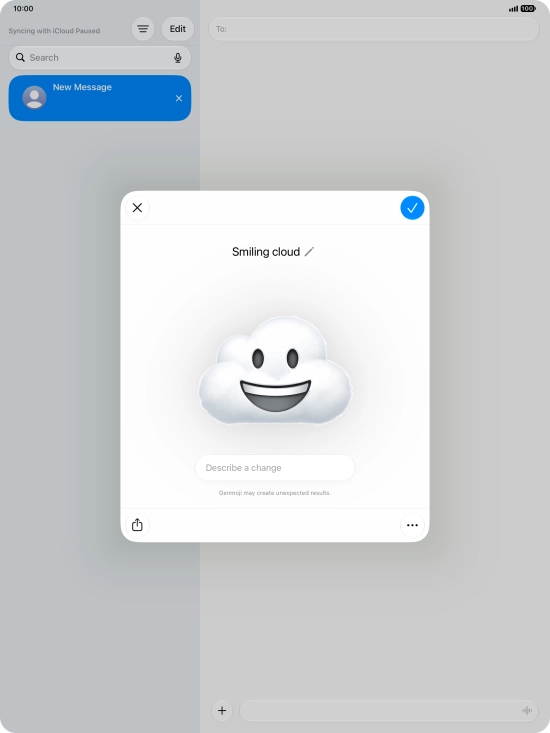550x733 pixels.
Task: Tap the cellular signal indicator
Action: pos(514,8)
